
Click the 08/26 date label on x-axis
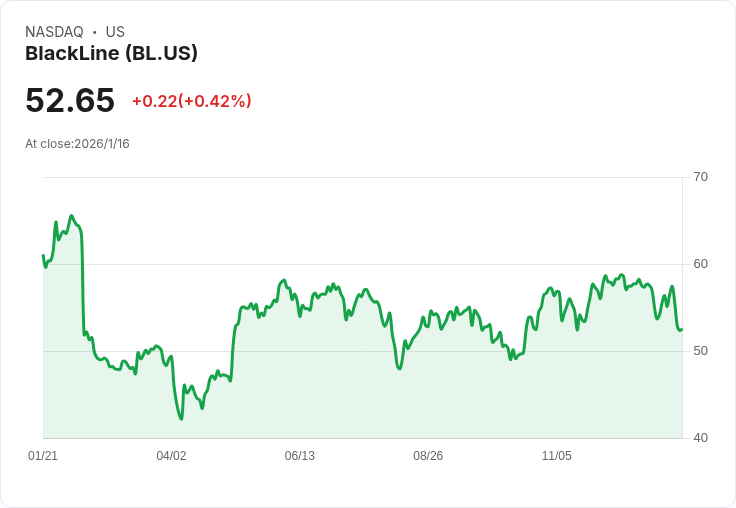pyautogui.click(x=428, y=455)
